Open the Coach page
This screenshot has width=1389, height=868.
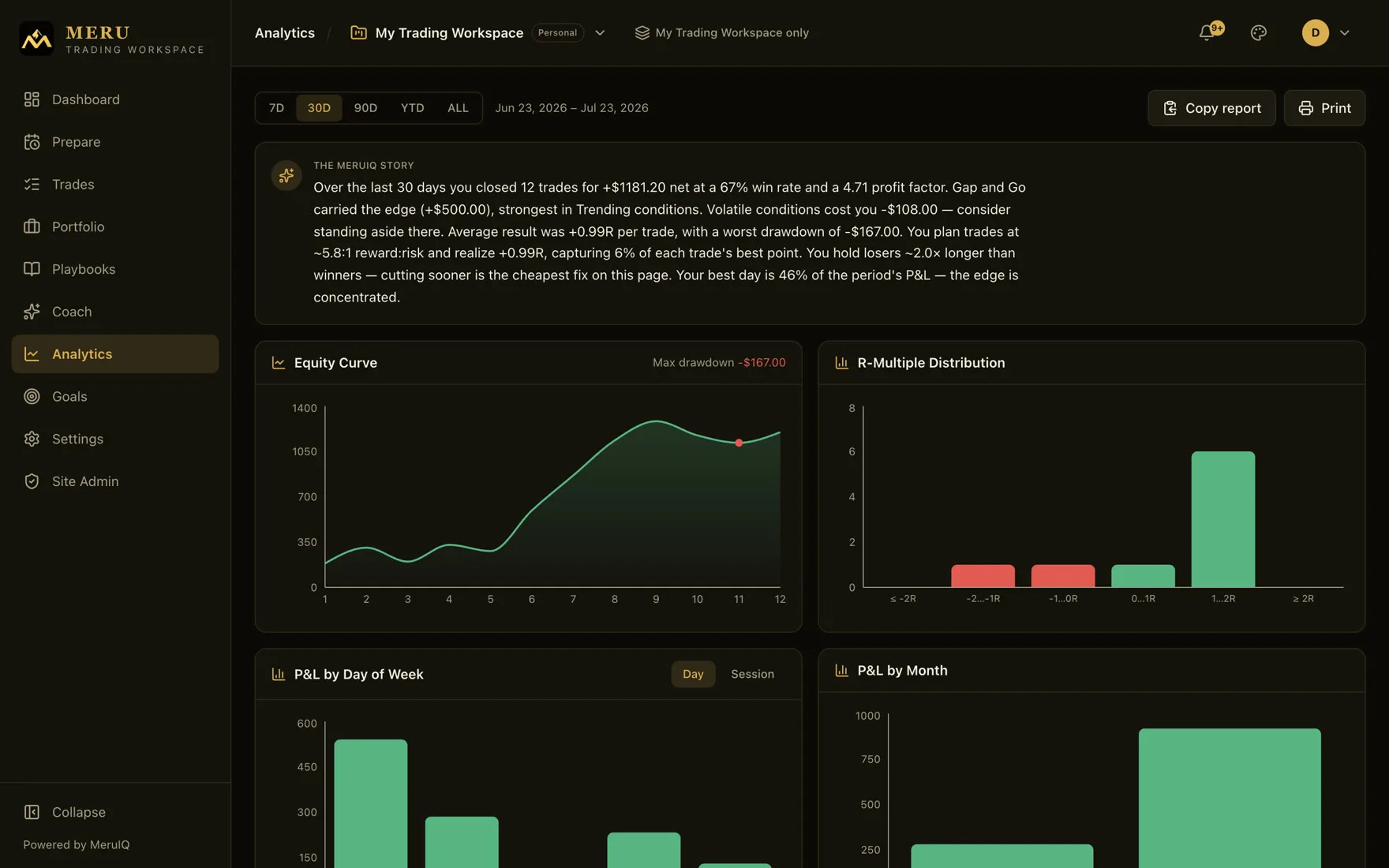[x=114, y=312]
